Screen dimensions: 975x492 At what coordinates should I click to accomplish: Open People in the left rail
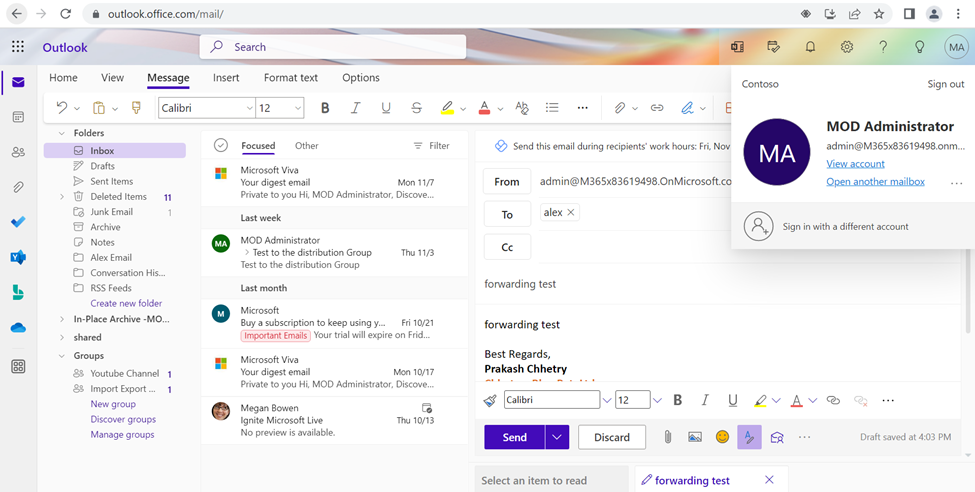[18, 152]
